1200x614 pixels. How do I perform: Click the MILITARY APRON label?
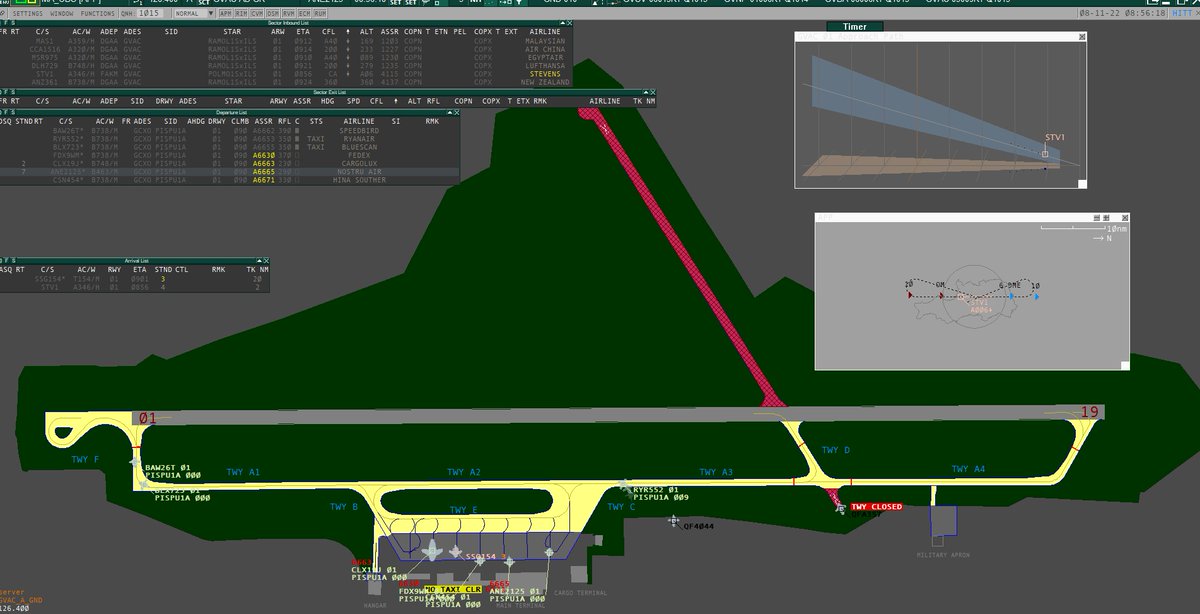coord(944,555)
